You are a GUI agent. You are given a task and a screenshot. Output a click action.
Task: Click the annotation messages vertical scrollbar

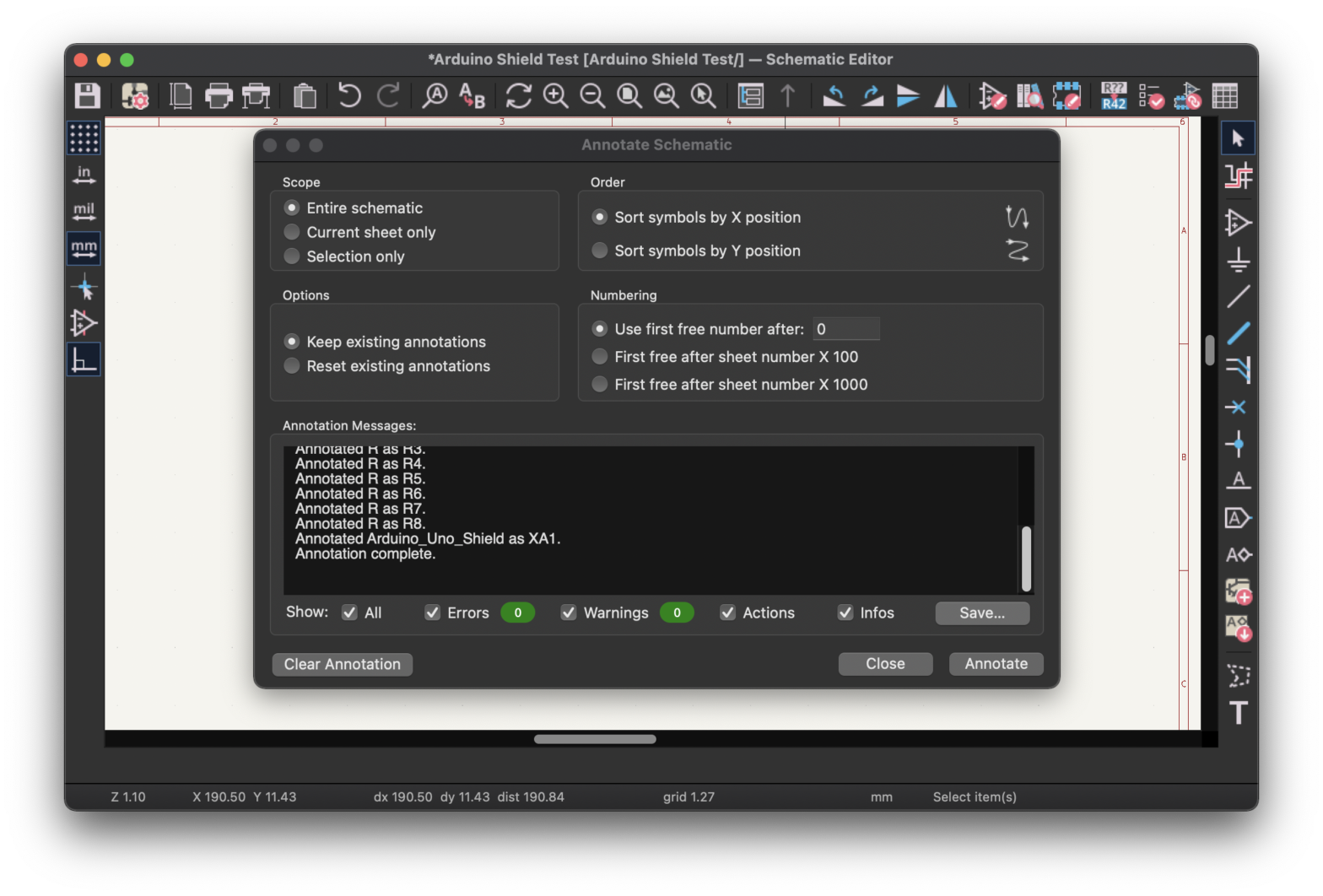tap(1026, 559)
